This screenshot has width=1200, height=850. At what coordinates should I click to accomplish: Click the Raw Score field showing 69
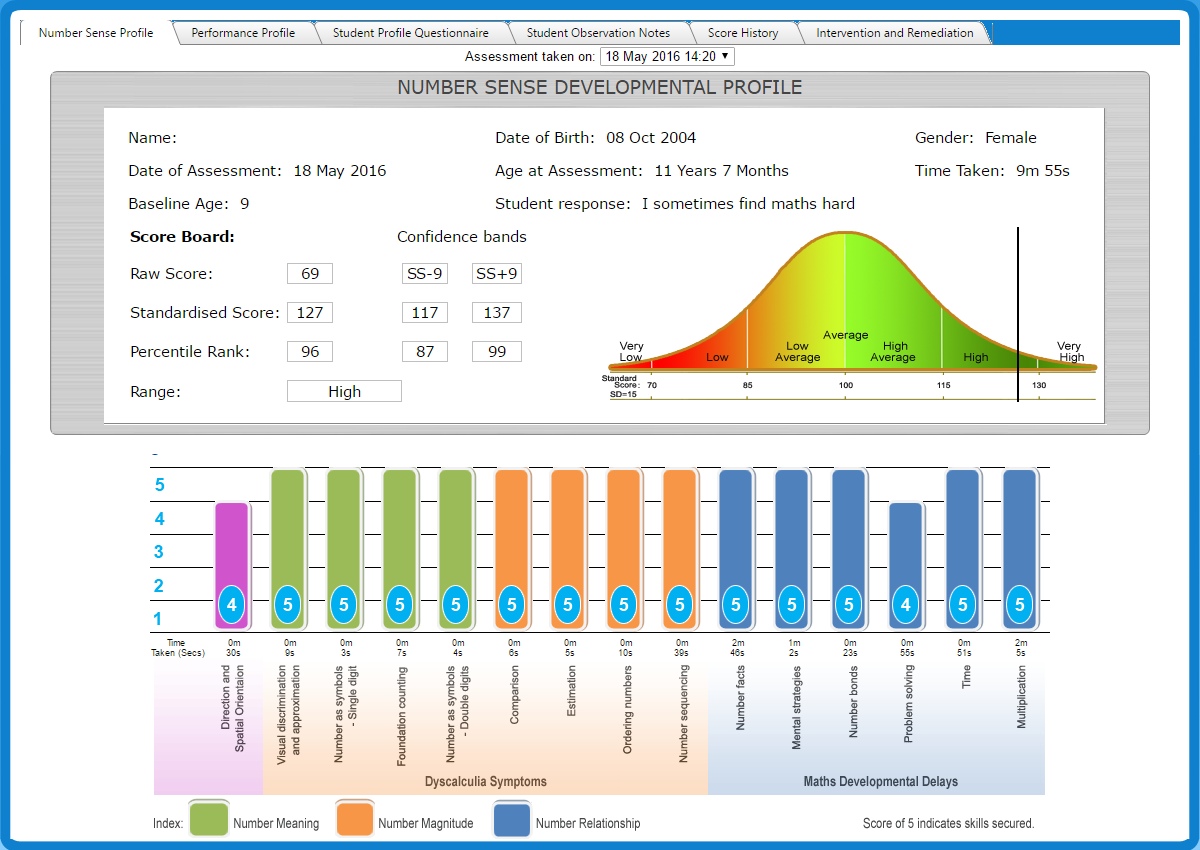[310, 274]
